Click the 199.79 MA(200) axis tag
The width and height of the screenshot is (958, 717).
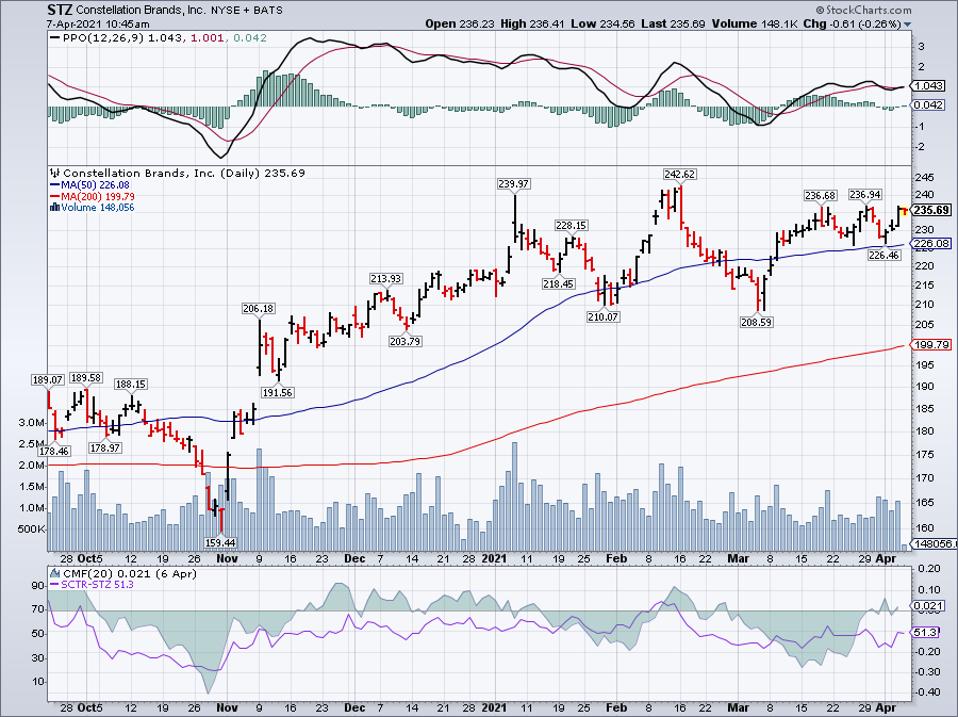(x=931, y=345)
